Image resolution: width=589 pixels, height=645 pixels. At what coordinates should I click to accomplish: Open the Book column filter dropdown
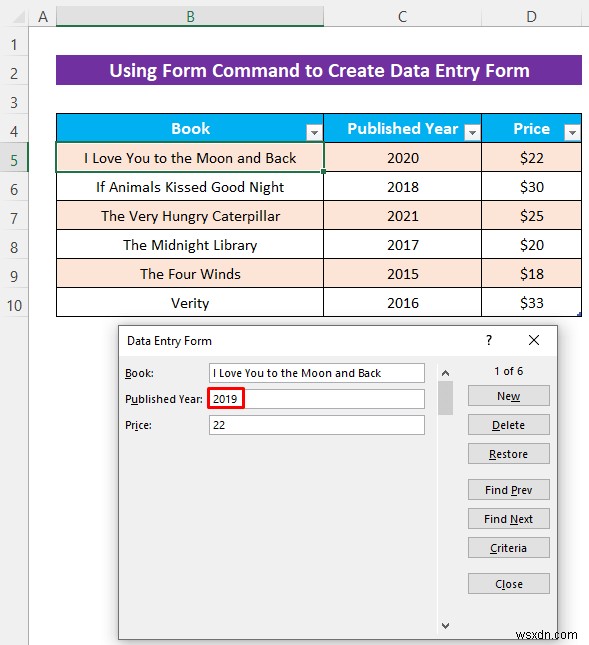tap(314, 132)
